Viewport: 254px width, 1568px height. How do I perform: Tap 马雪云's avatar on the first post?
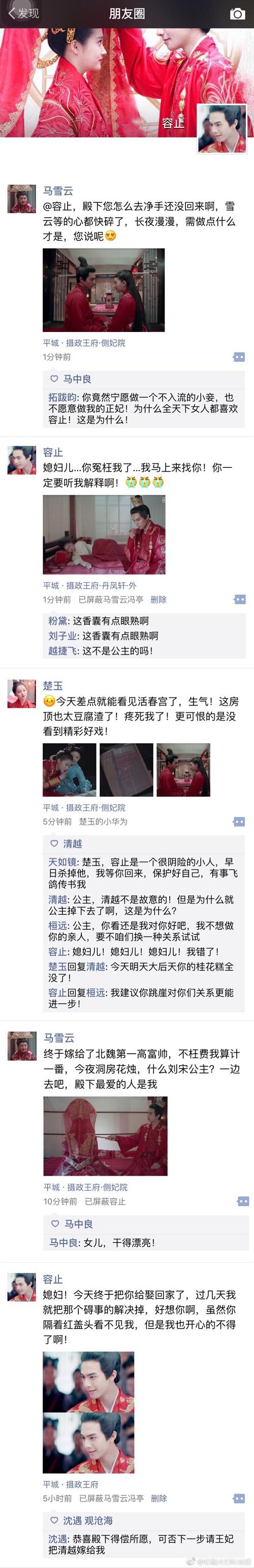pos(21,198)
